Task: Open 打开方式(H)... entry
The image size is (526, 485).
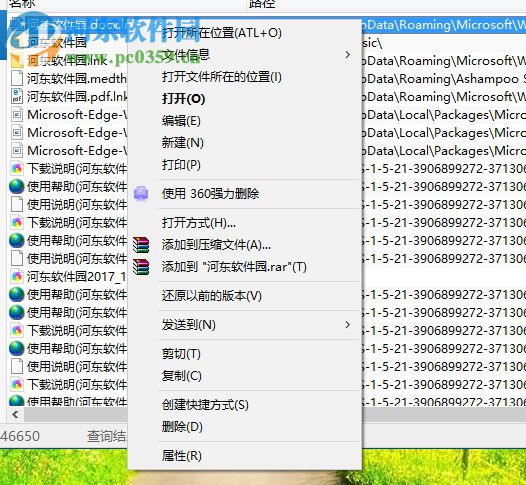Action: (x=199, y=223)
